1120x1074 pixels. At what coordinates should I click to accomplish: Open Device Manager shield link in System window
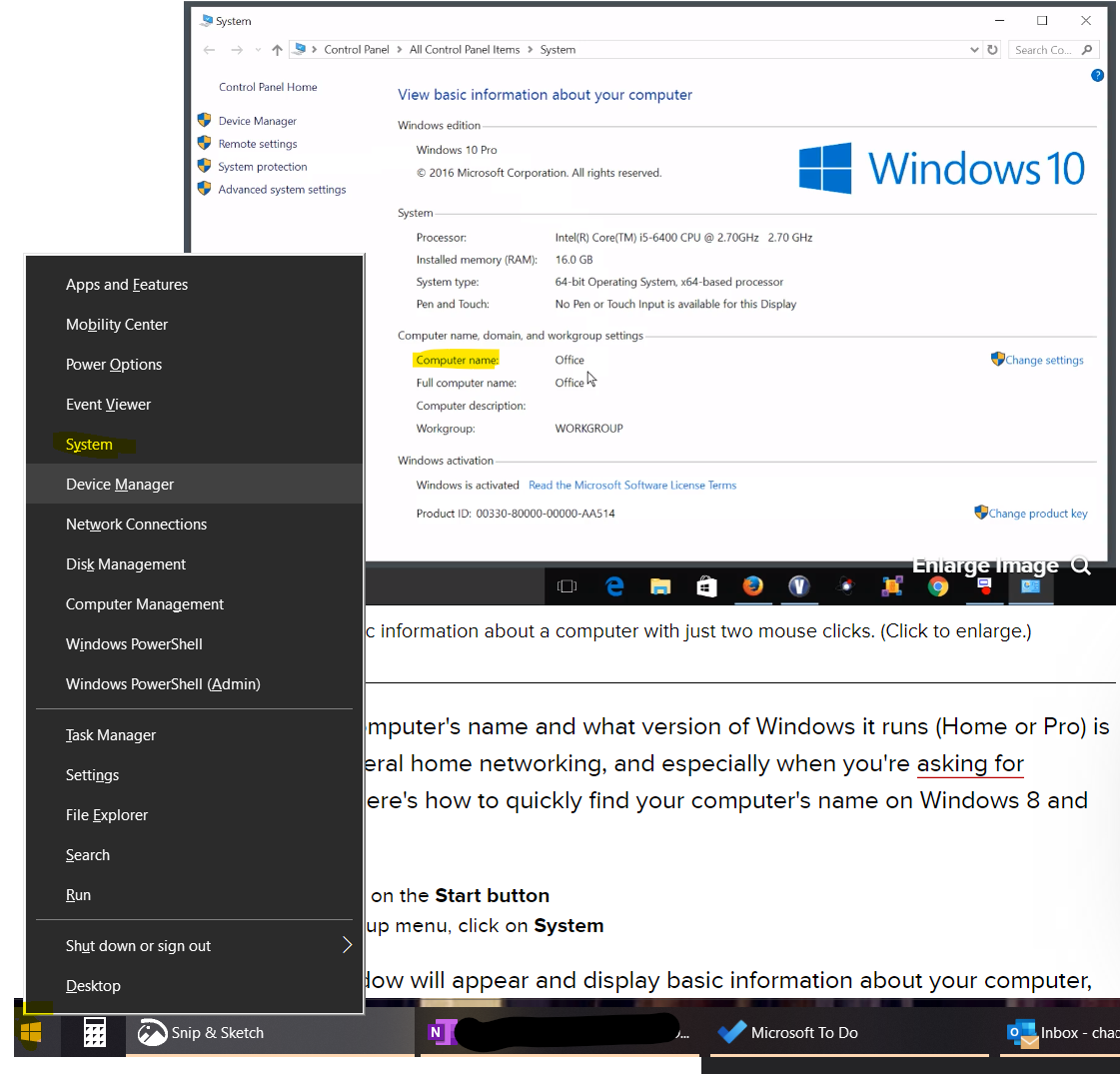[x=257, y=121]
